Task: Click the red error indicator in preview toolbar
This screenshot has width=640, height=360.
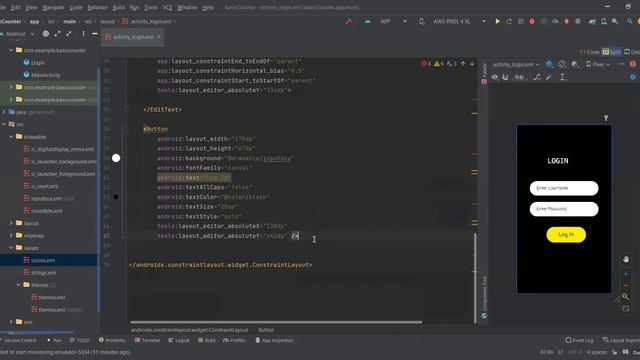Action: [x=633, y=64]
